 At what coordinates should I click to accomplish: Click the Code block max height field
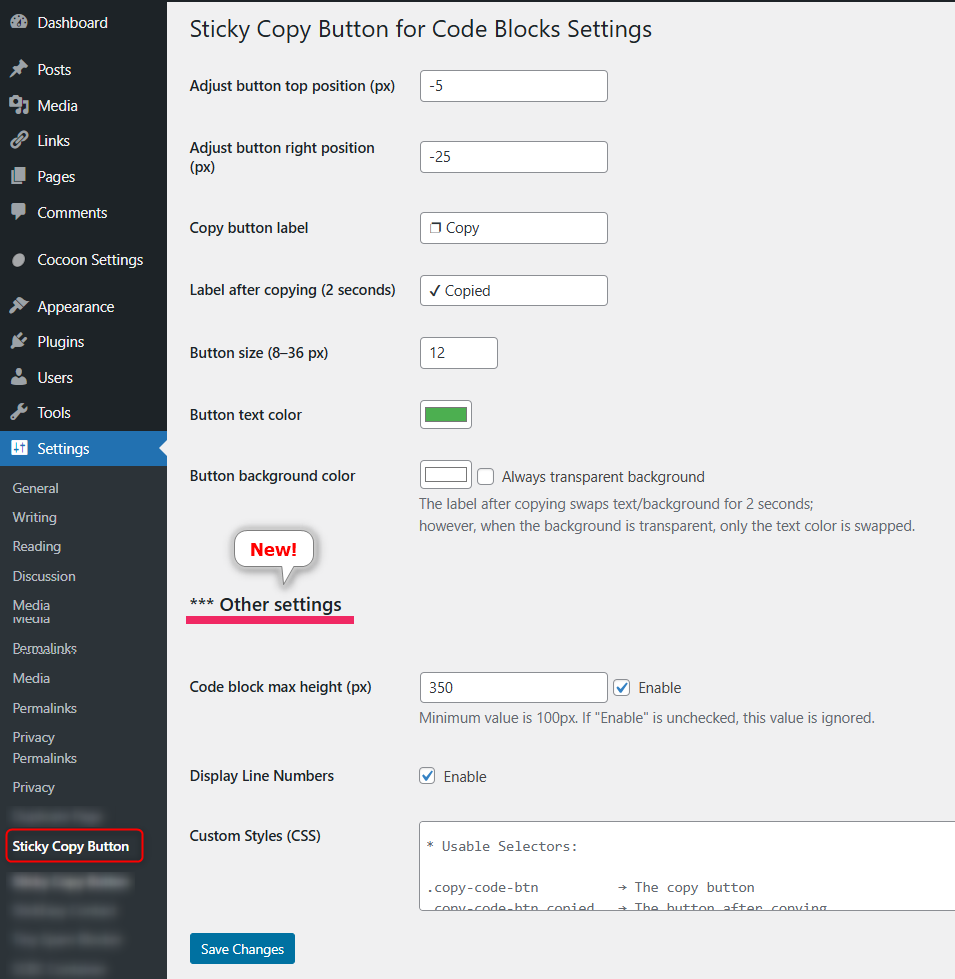pyautogui.click(x=514, y=687)
